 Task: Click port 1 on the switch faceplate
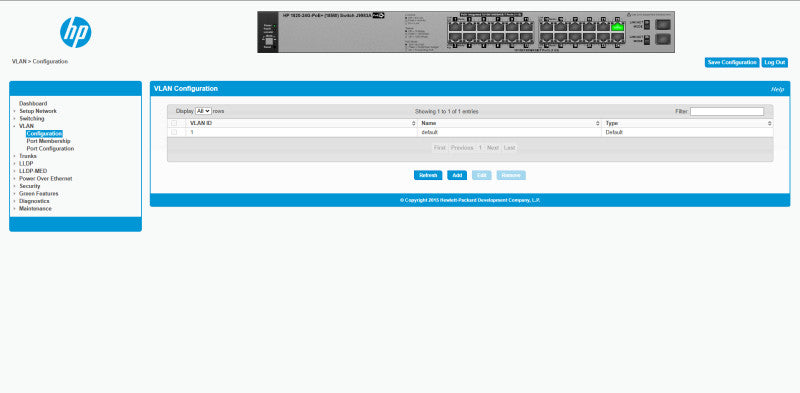pos(455,27)
